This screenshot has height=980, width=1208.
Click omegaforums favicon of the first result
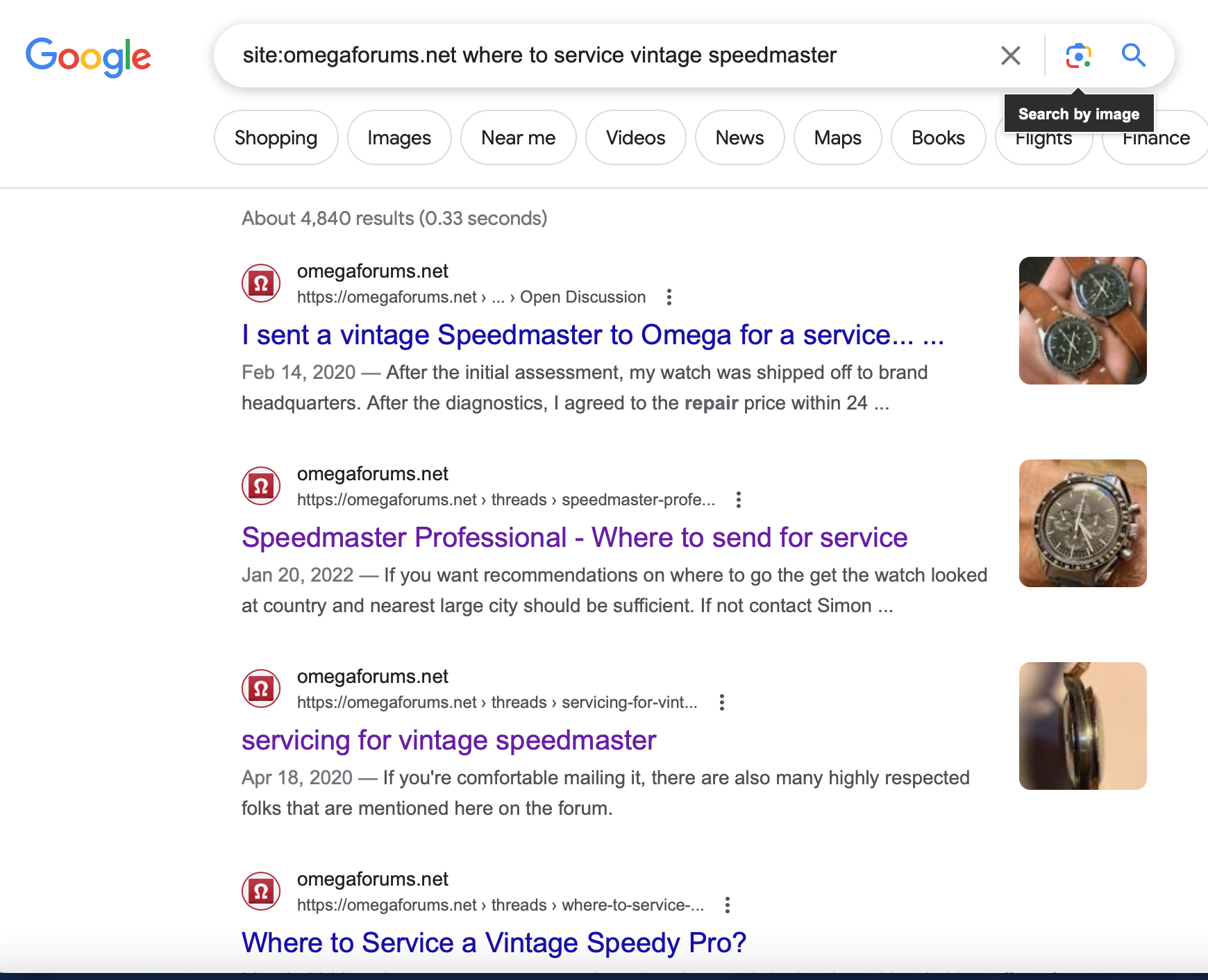pyautogui.click(x=261, y=283)
